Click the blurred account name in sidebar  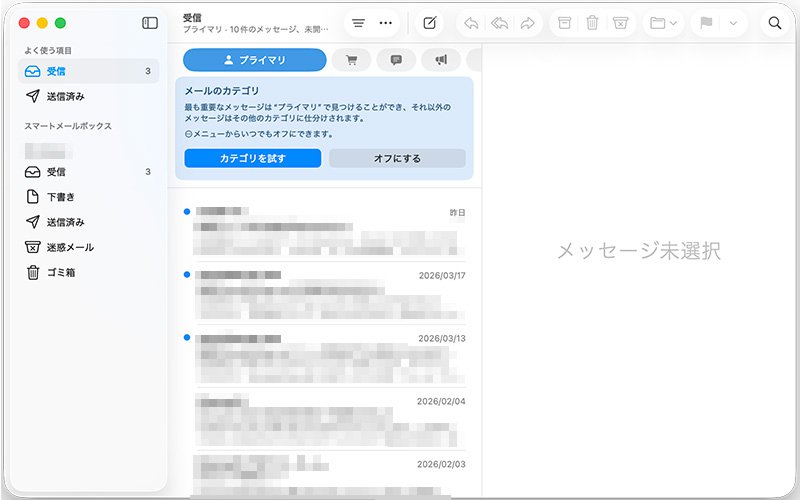point(48,151)
